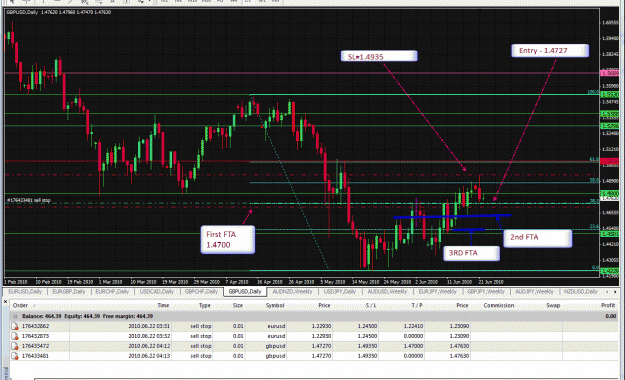Sort by the Commission column header

[x=498, y=305]
